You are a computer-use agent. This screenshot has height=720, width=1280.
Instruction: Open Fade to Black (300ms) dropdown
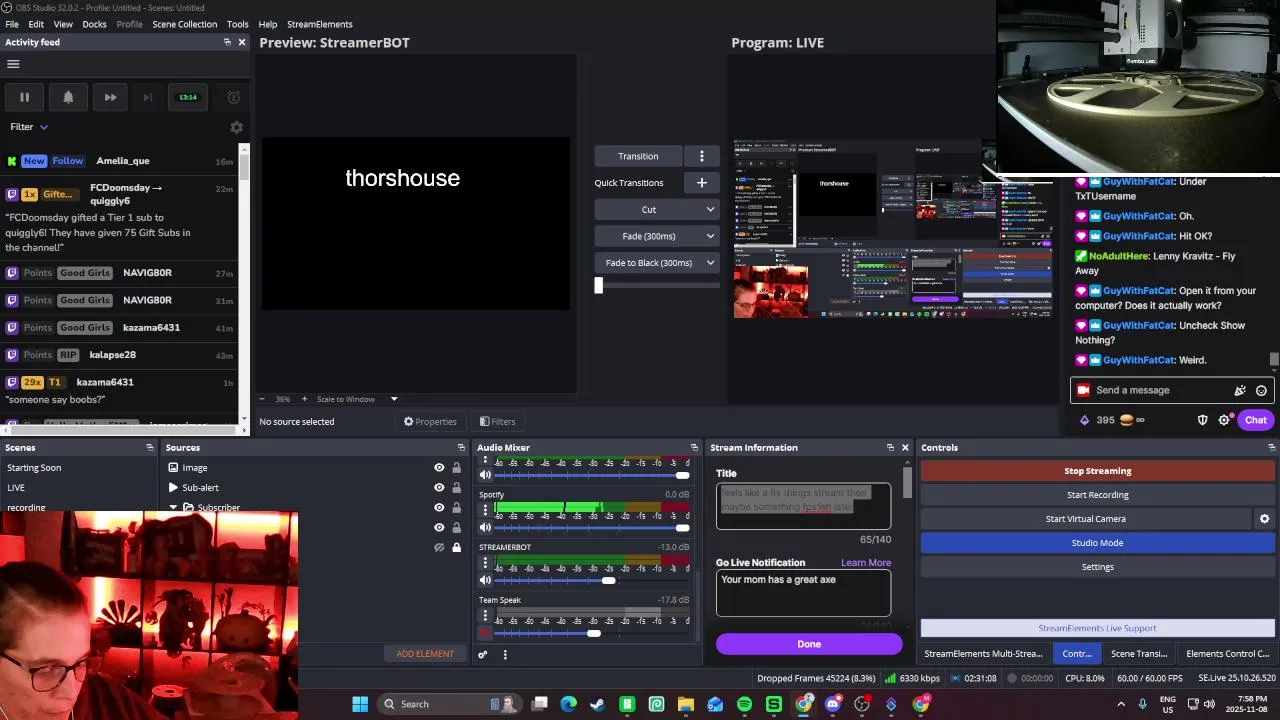[x=656, y=263]
